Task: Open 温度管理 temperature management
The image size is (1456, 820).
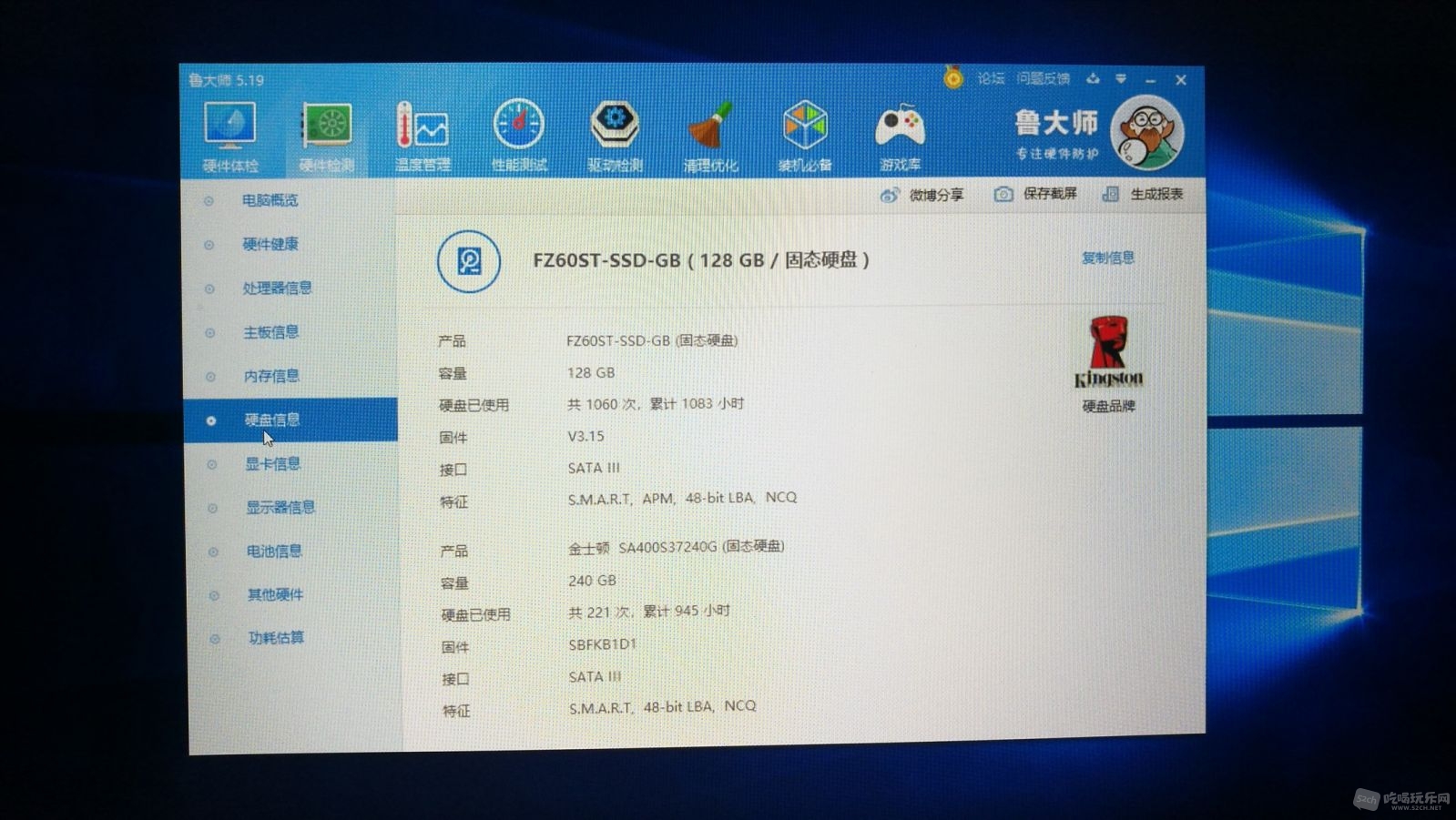Action: (423, 137)
